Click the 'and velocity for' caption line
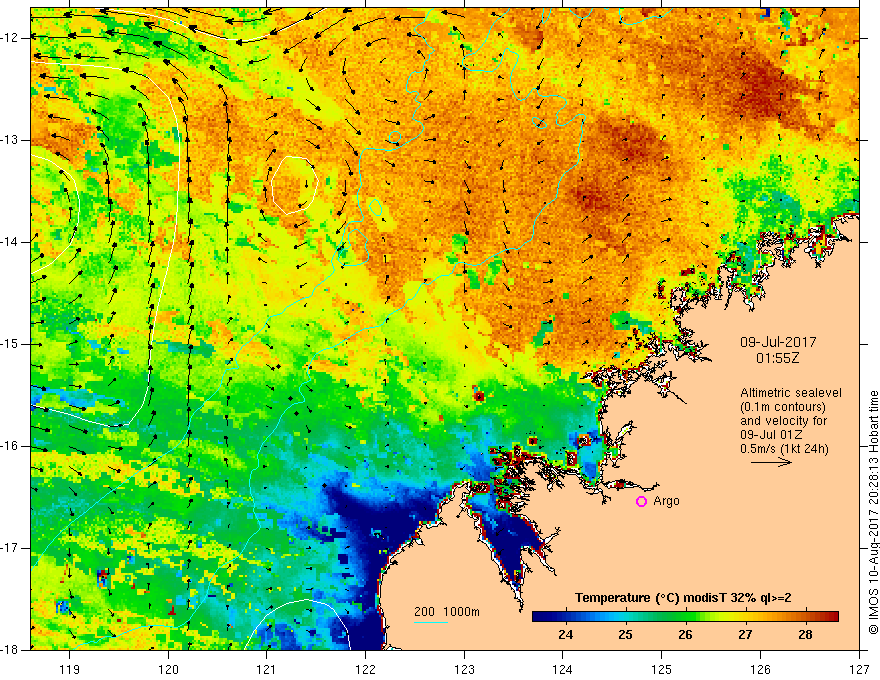The height and width of the screenshot is (680, 880). pos(783,421)
